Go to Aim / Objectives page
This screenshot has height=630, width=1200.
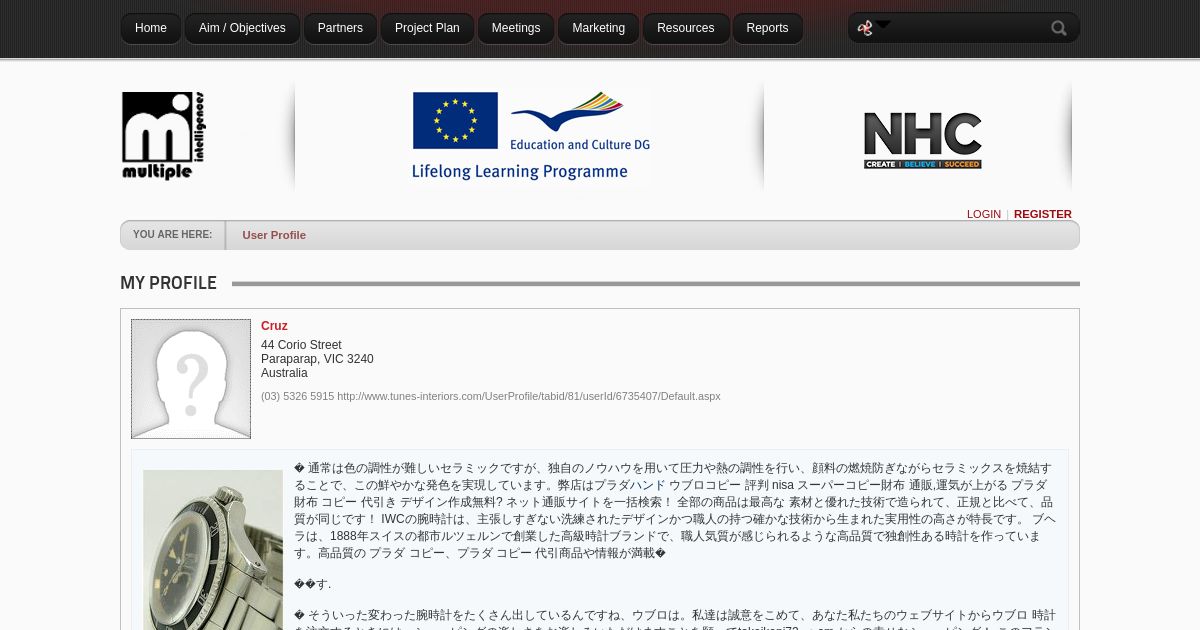[242, 28]
